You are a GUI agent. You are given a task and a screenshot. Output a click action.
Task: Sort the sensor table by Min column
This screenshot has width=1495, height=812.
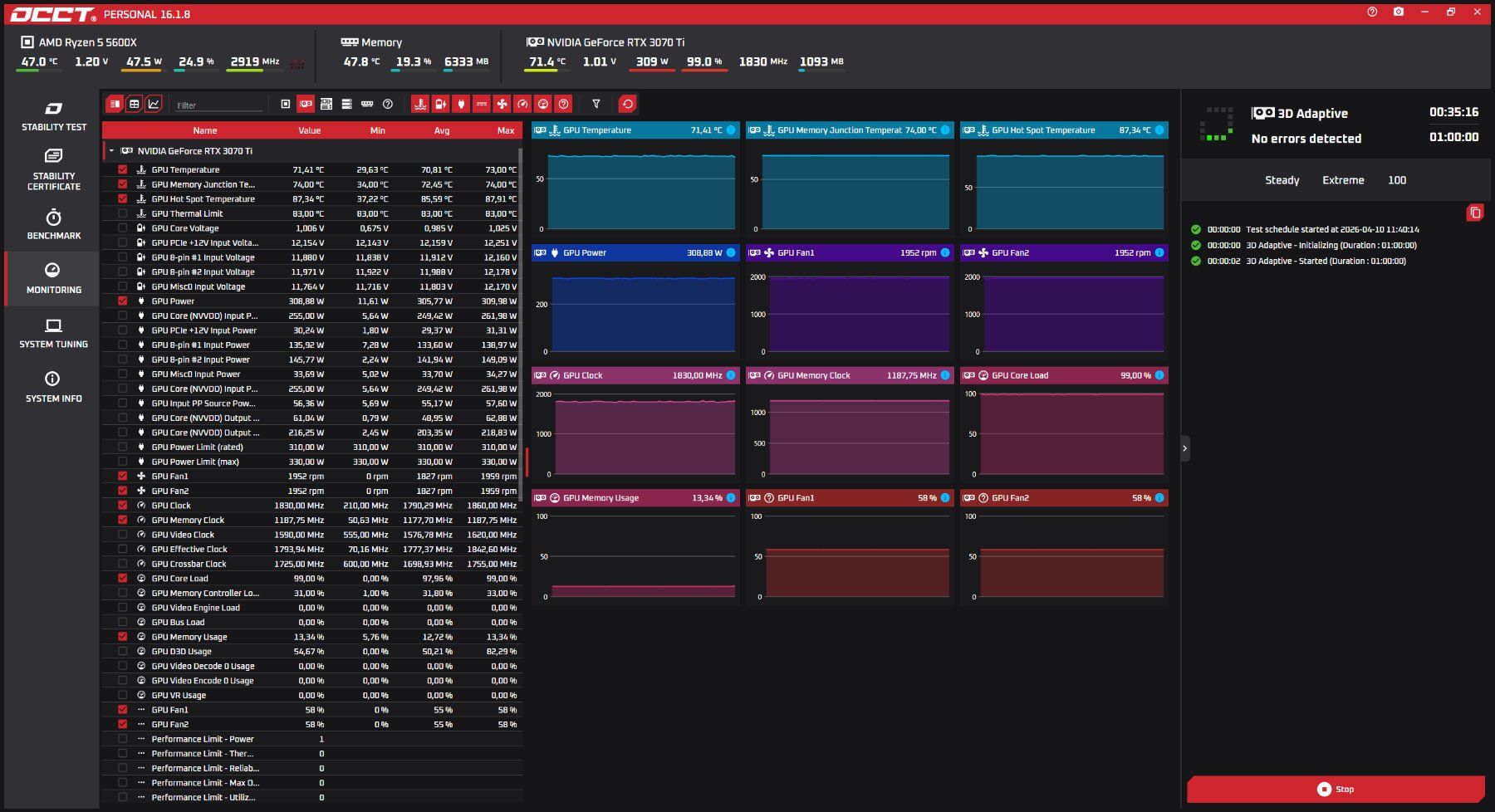pos(378,130)
